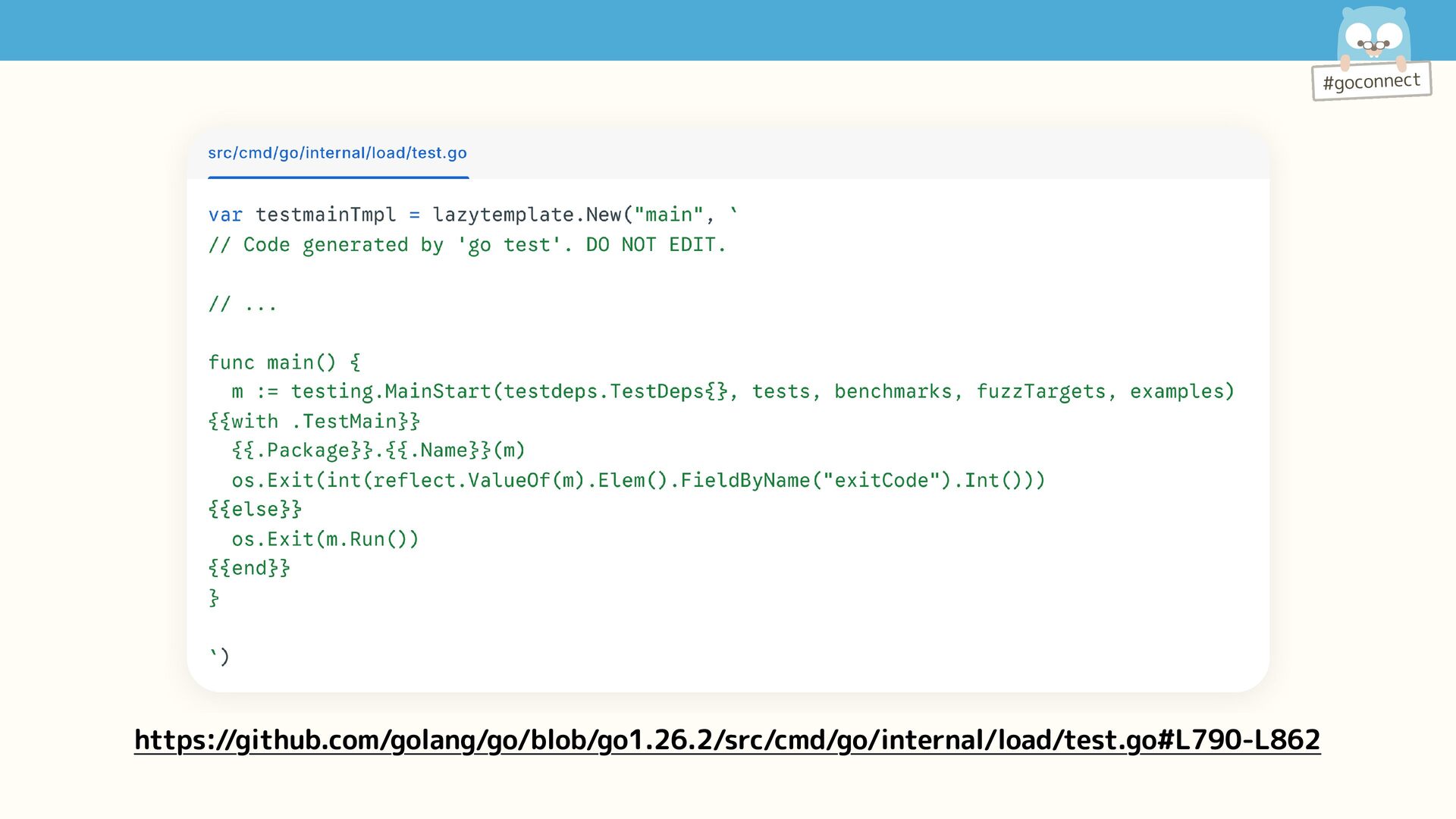Click 'lazytemplate.New' in the first line
This screenshot has height=819, width=1456.
click(526, 215)
